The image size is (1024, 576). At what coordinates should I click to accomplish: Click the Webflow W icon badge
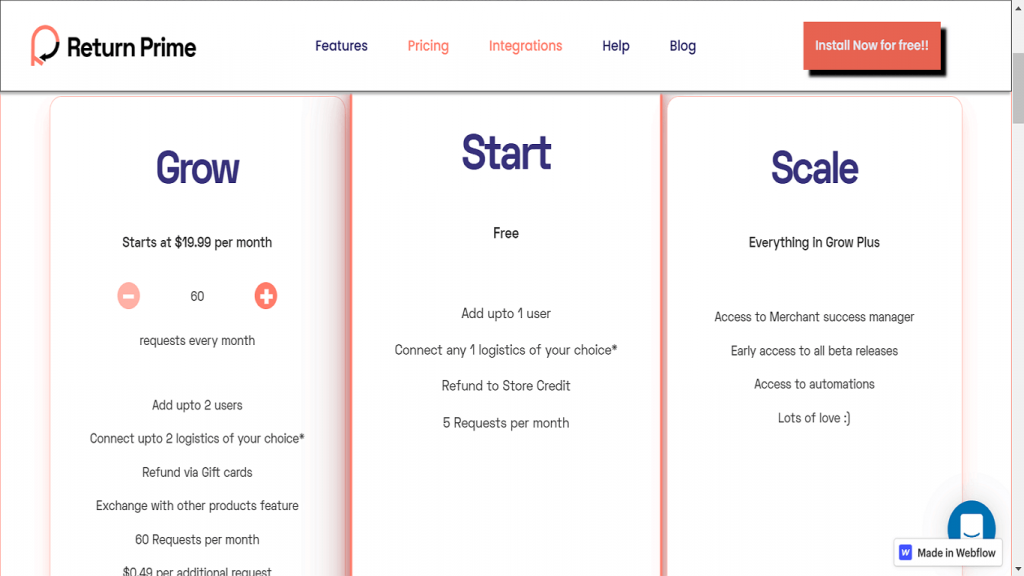pyautogui.click(x=905, y=552)
